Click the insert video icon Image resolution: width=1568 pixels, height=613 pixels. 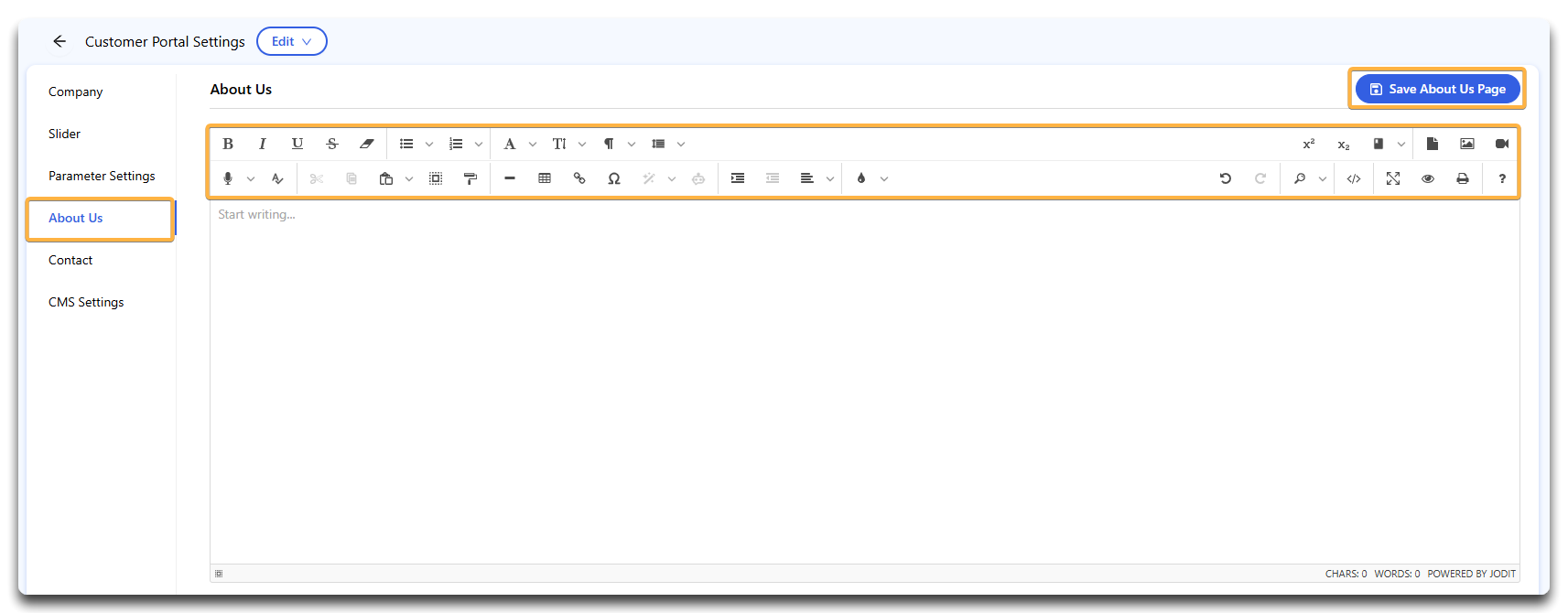point(1502,144)
